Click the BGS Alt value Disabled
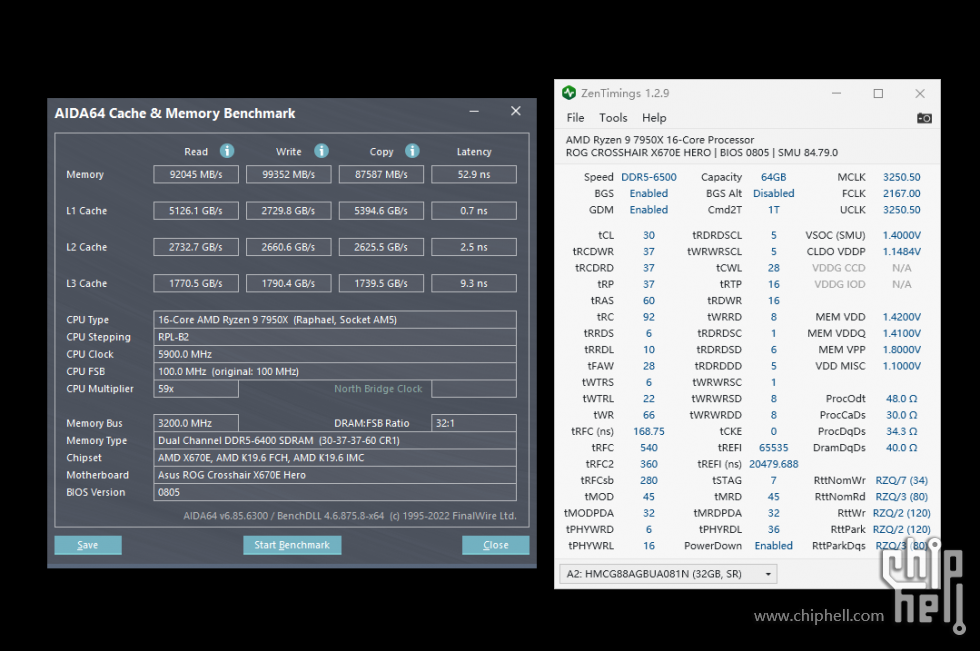Screen dimensions: 980x651 pos(773,193)
